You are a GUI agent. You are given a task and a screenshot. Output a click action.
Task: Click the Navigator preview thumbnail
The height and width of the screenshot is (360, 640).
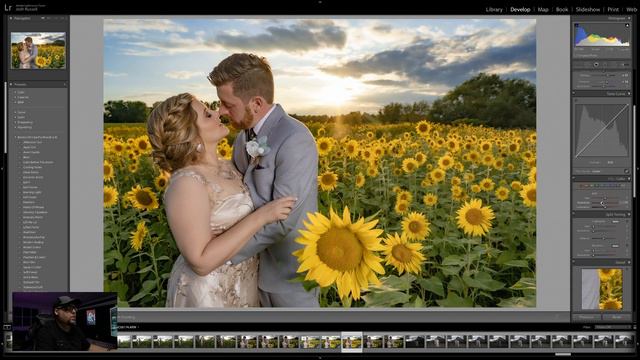click(38, 51)
